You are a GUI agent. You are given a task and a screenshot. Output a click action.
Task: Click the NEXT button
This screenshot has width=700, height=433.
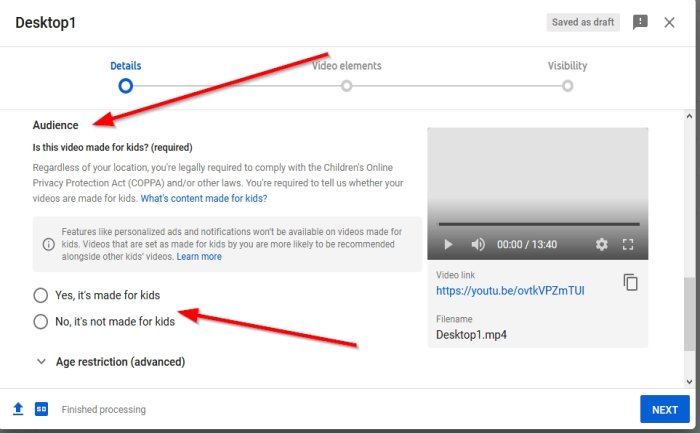(665, 409)
